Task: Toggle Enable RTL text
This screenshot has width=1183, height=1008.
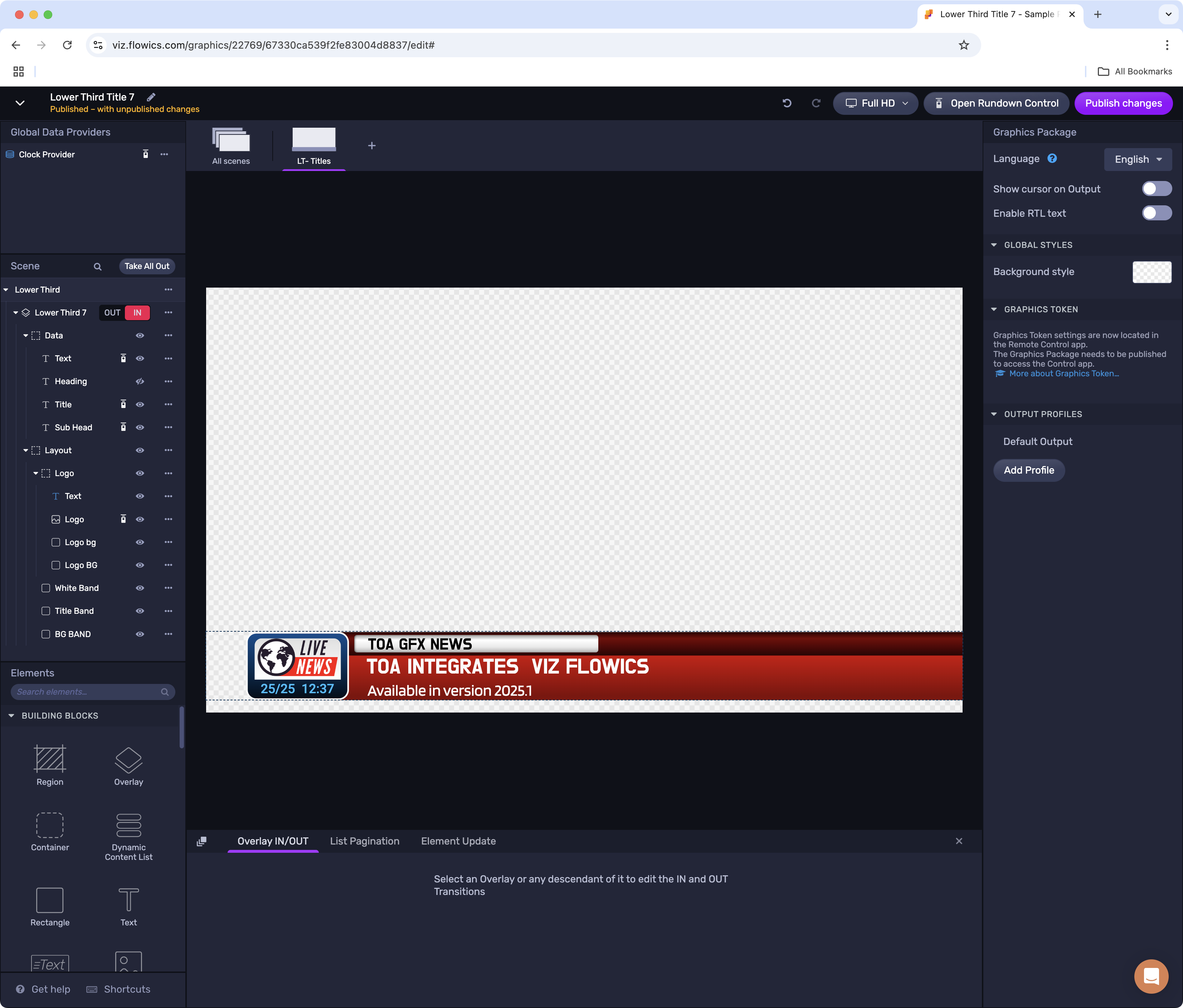Action: (x=1157, y=214)
